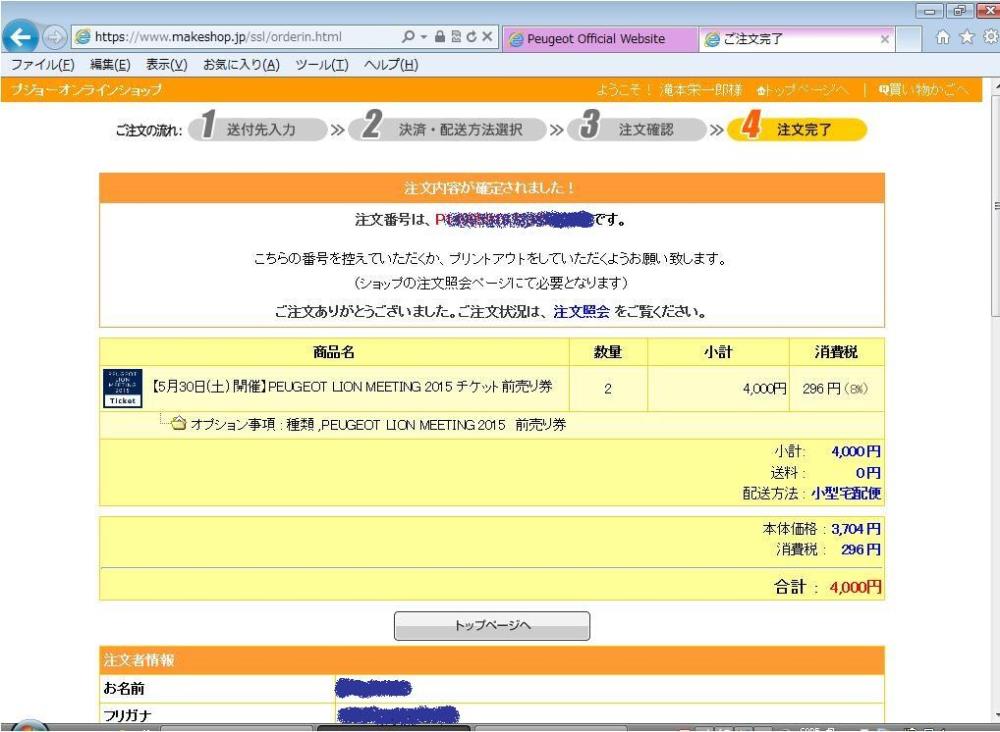This screenshot has height=732, width=1000.
Task: Click the stop (X) icon in address bar
Action: point(487,37)
